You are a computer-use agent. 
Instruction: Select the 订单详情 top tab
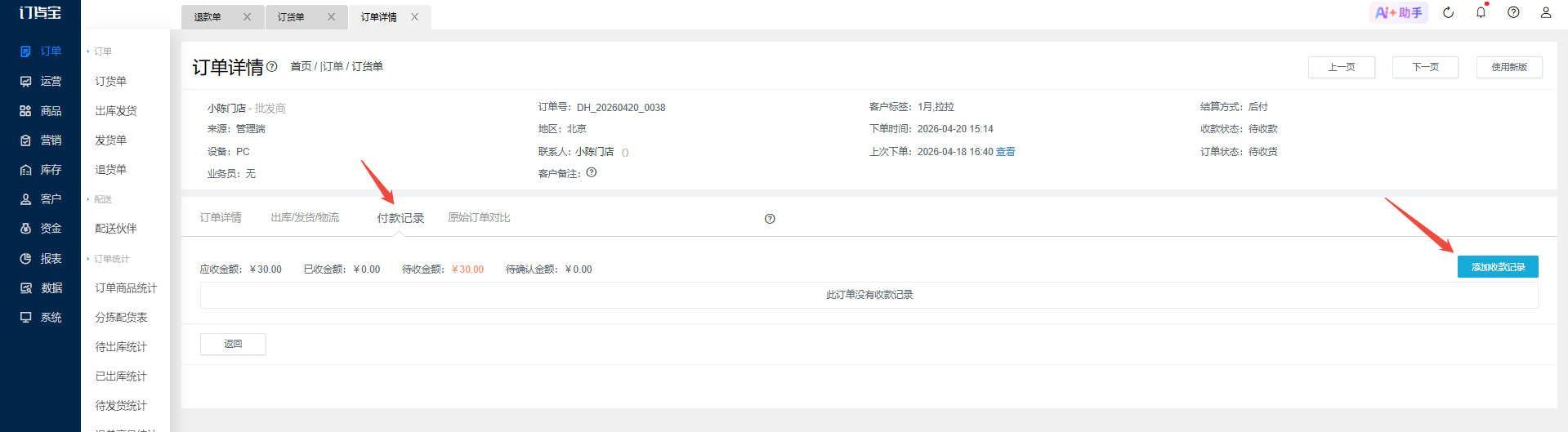point(379,17)
